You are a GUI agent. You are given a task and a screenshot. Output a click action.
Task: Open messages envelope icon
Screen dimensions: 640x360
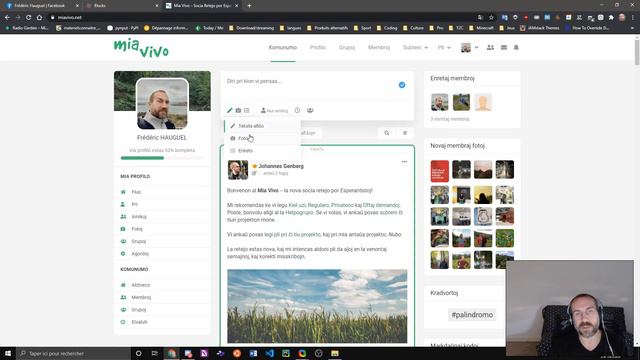[504, 47]
